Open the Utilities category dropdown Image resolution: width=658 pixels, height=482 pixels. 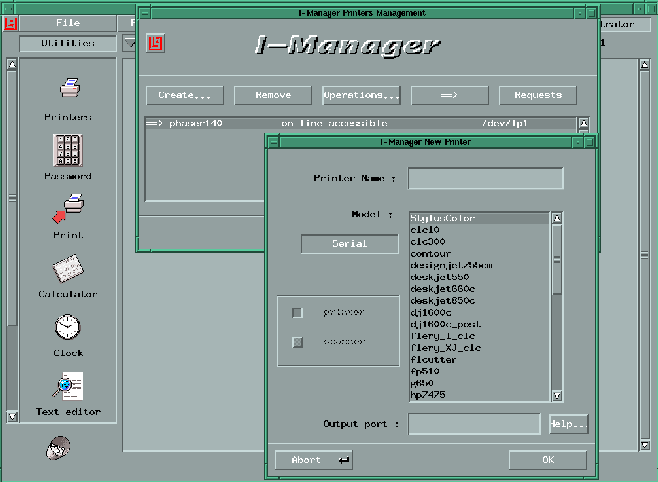pos(55,44)
